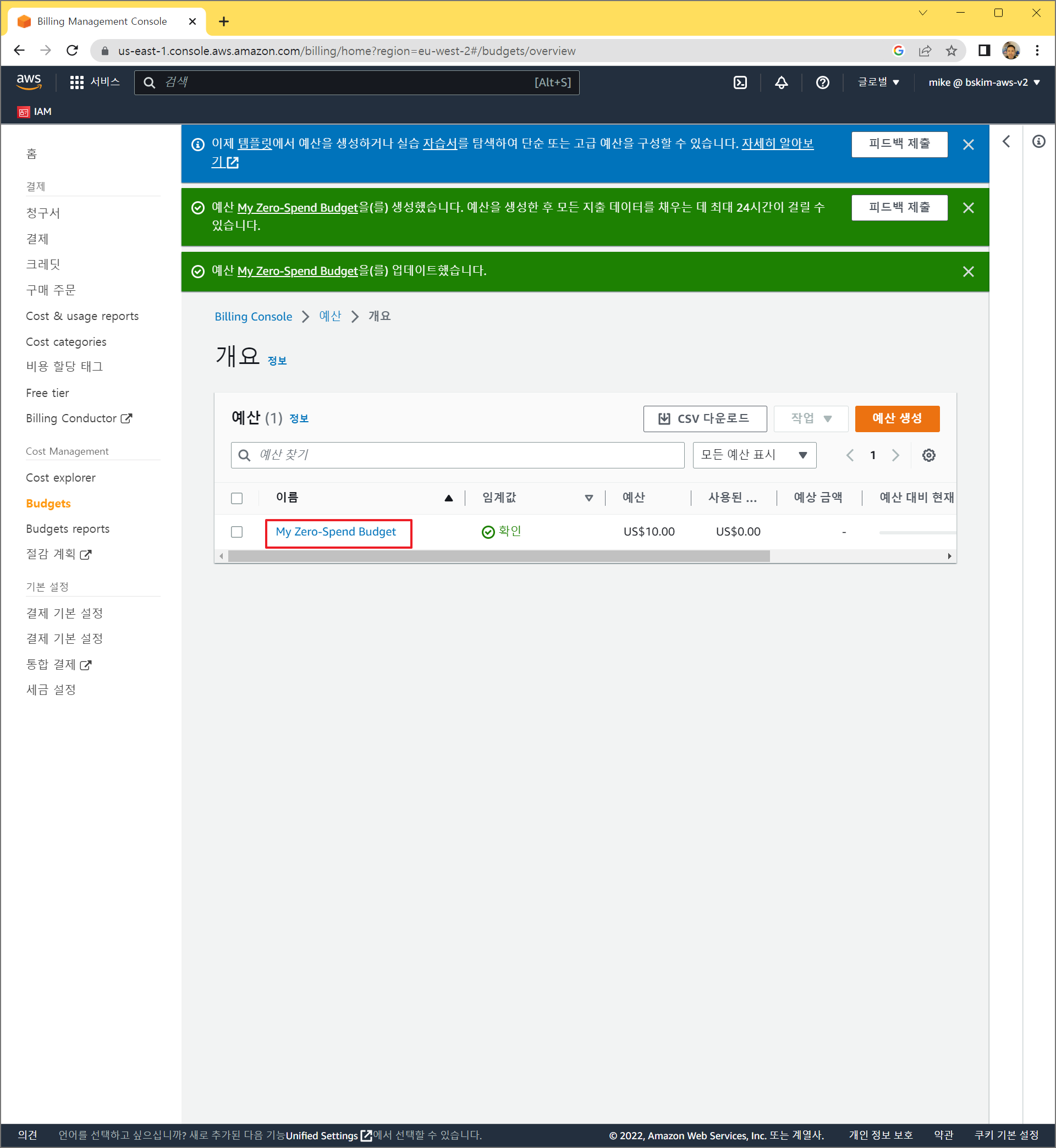
Task: Go to the previous table page
Action: [x=850, y=455]
